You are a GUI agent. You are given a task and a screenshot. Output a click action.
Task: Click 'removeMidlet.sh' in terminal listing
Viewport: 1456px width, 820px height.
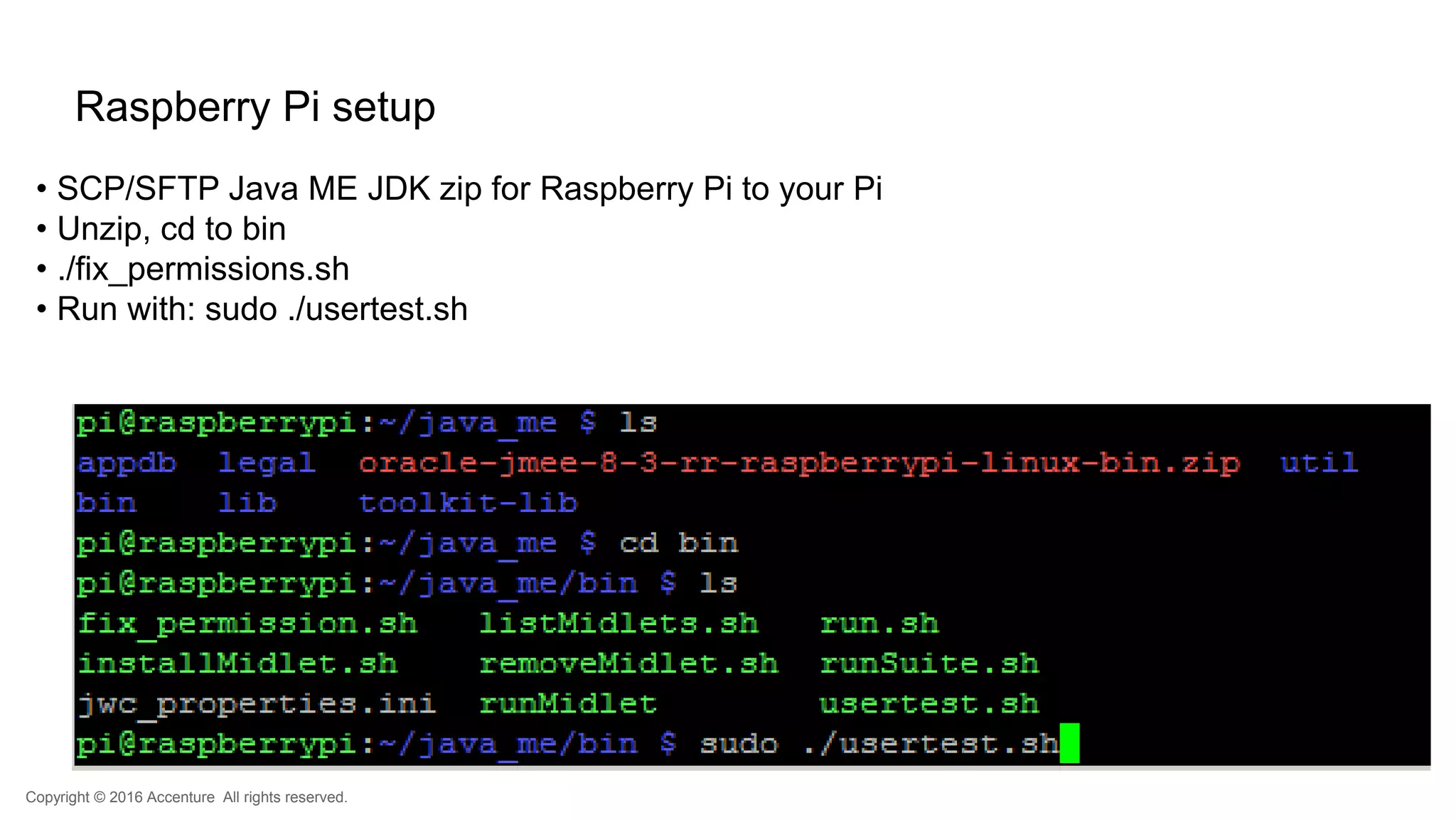coord(628,664)
